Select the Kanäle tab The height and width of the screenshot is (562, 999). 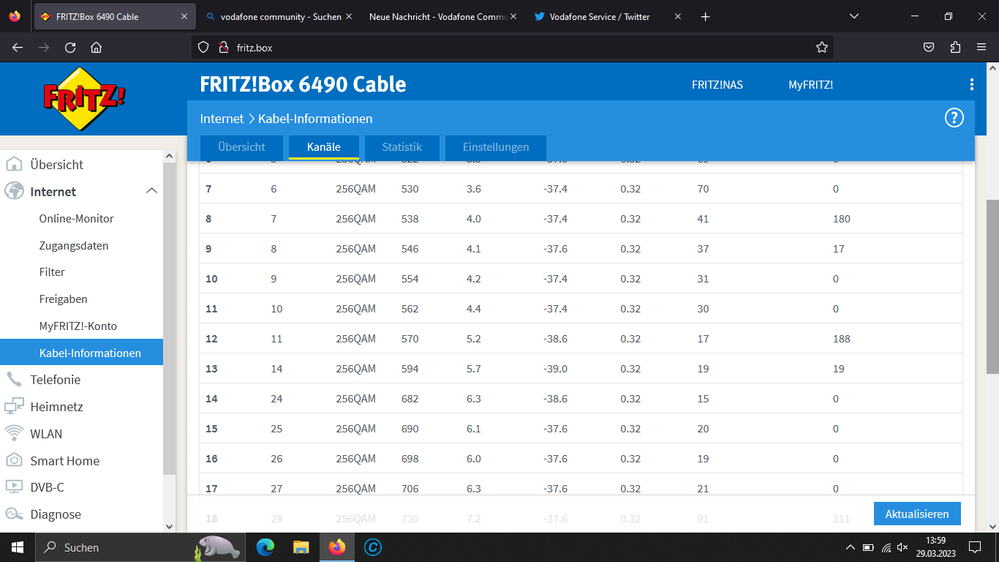[324, 147]
